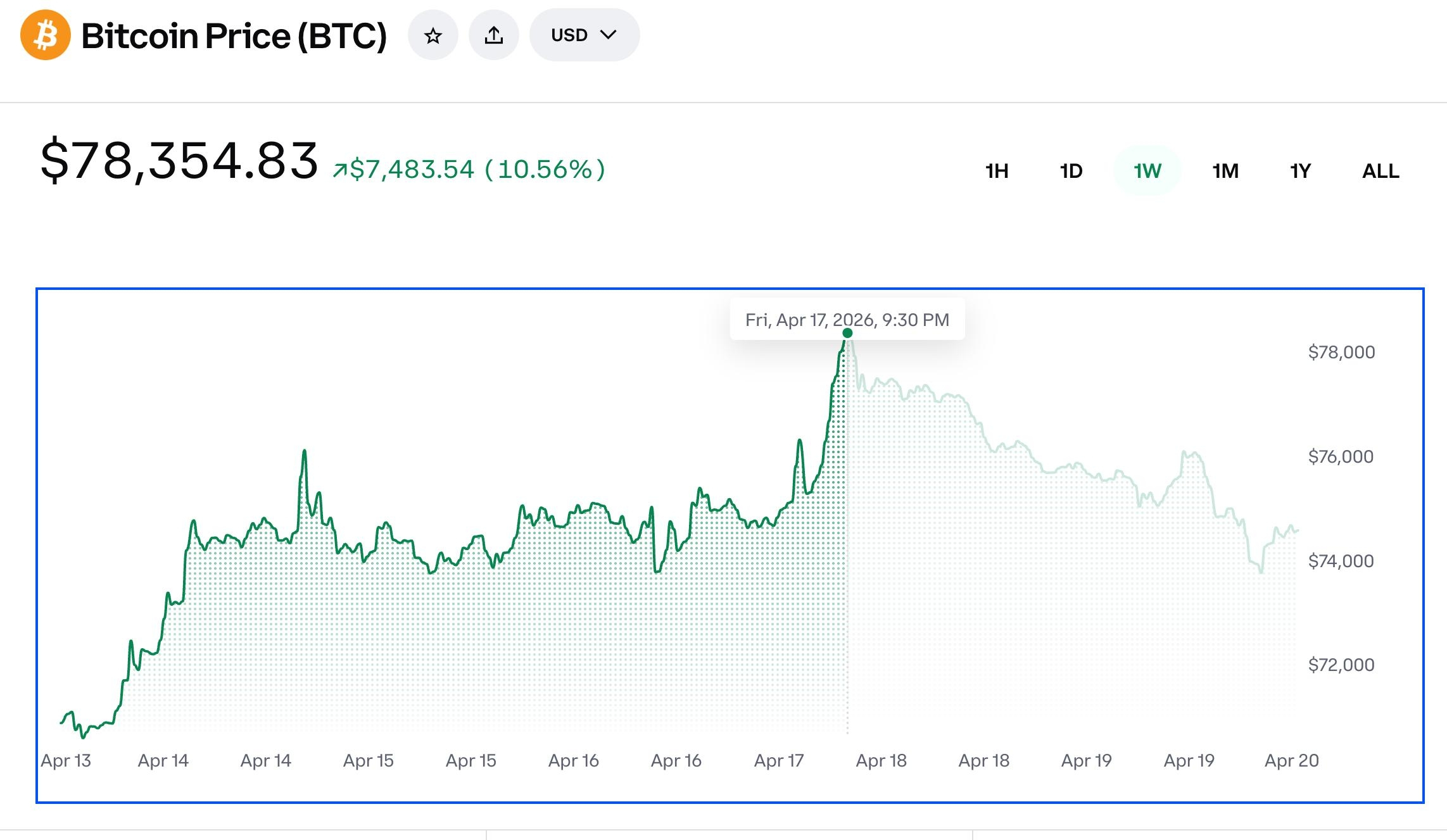Select the 1D time range
Image resolution: width=1447 pixels, height=840 pixels.
click(1071, 171)
